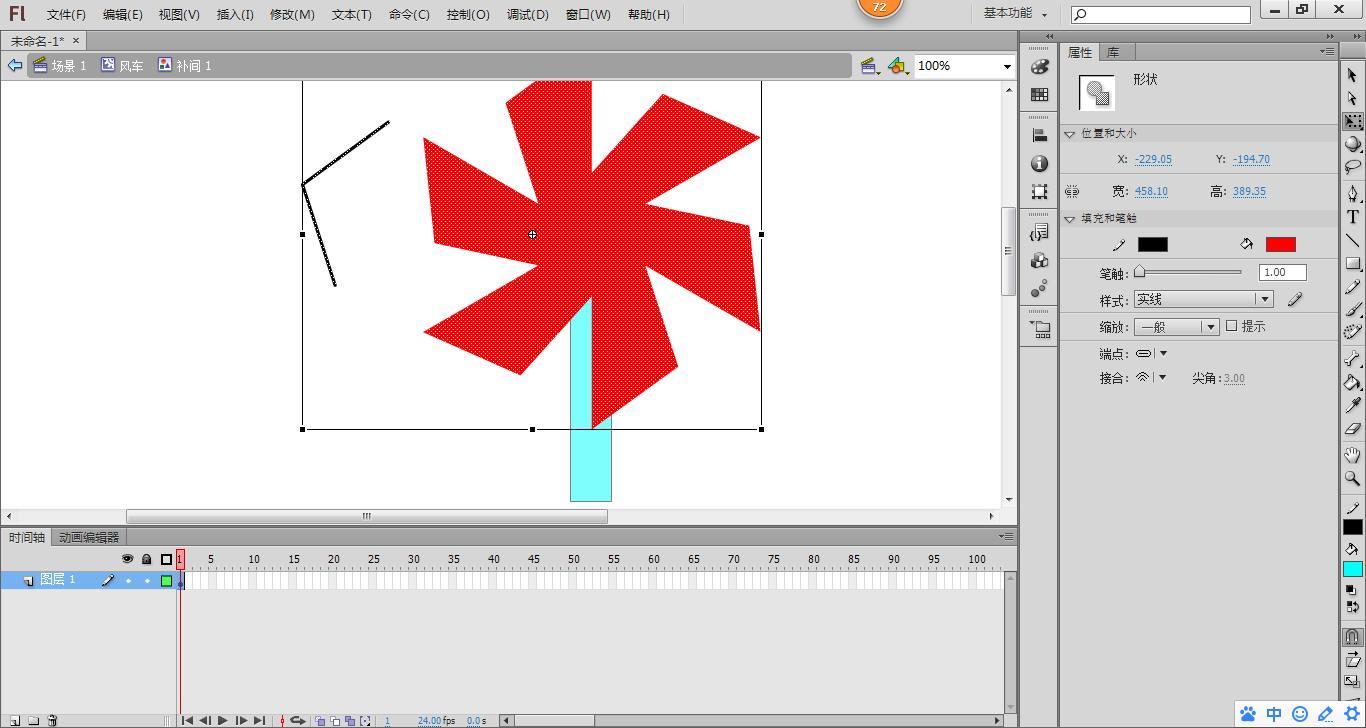Edit the 宽 width value 458.10

tap(1150, 191)
